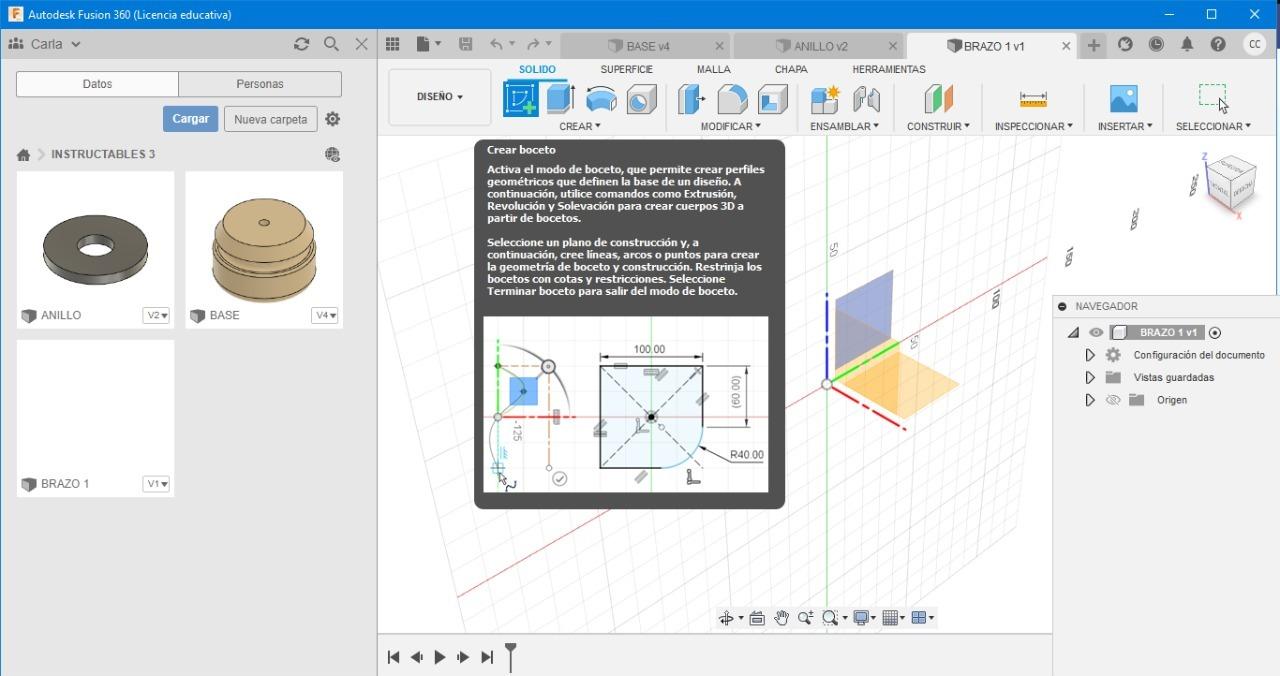
Task: Open the INSPECCIONAR dropdown menu
Action: pyautogui.click(x=1033, y=126)
